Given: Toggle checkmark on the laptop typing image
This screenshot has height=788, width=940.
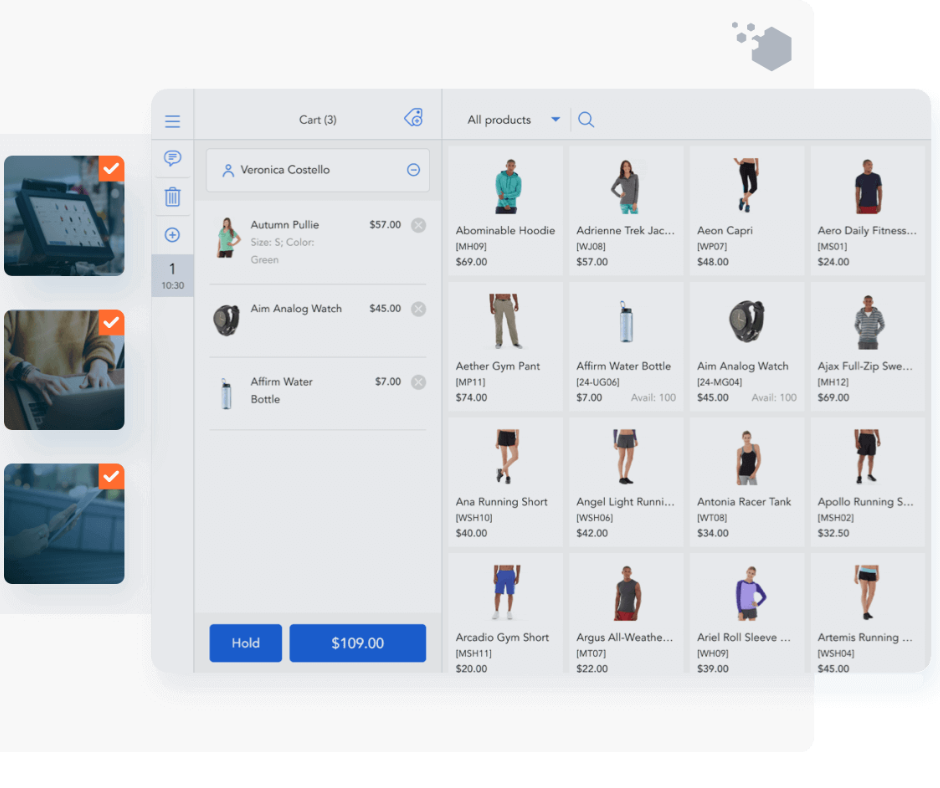Looking at the screenshot, I should (112, 322).
